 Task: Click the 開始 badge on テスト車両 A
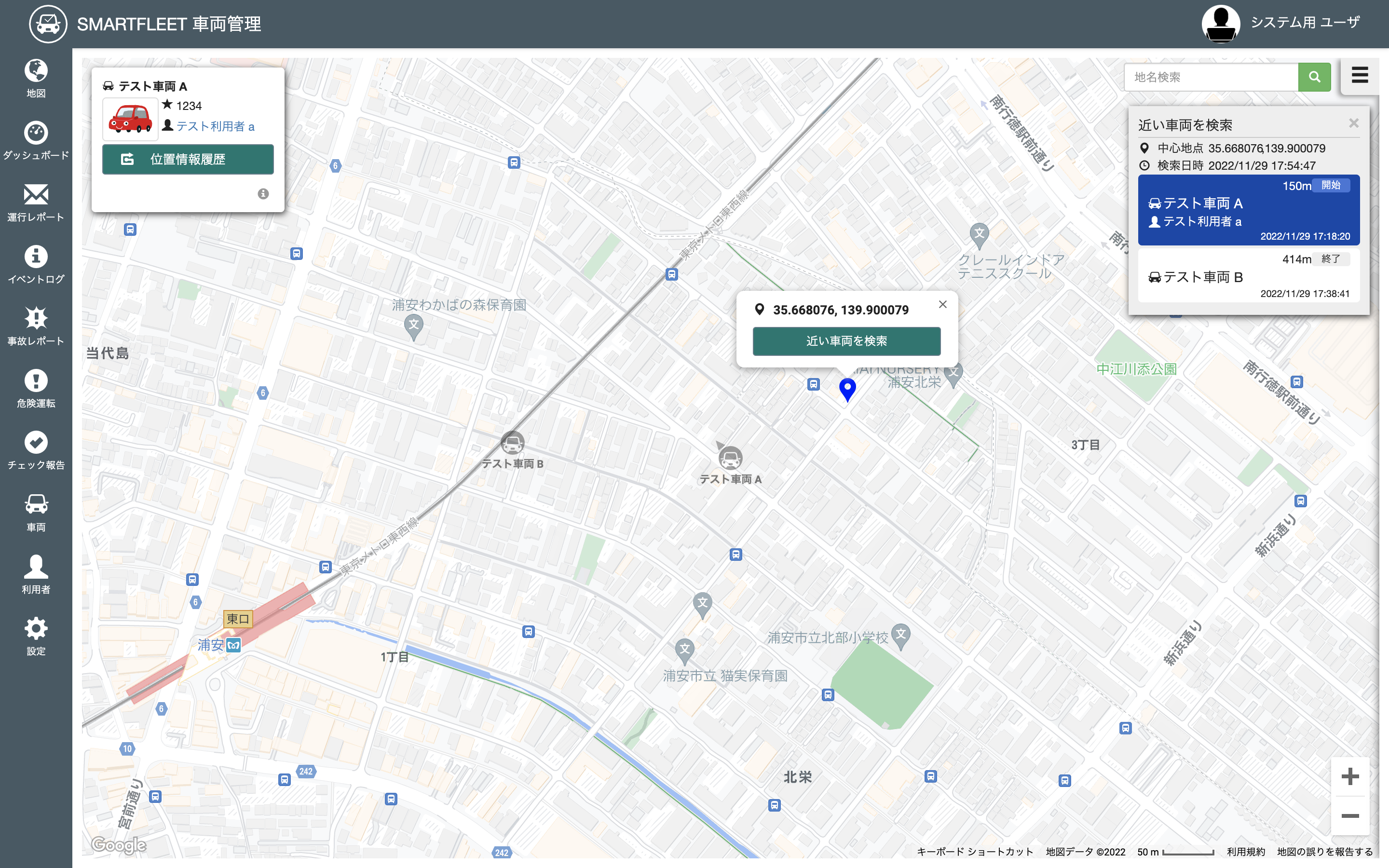pyautogui.click(x=1331, y=186)
